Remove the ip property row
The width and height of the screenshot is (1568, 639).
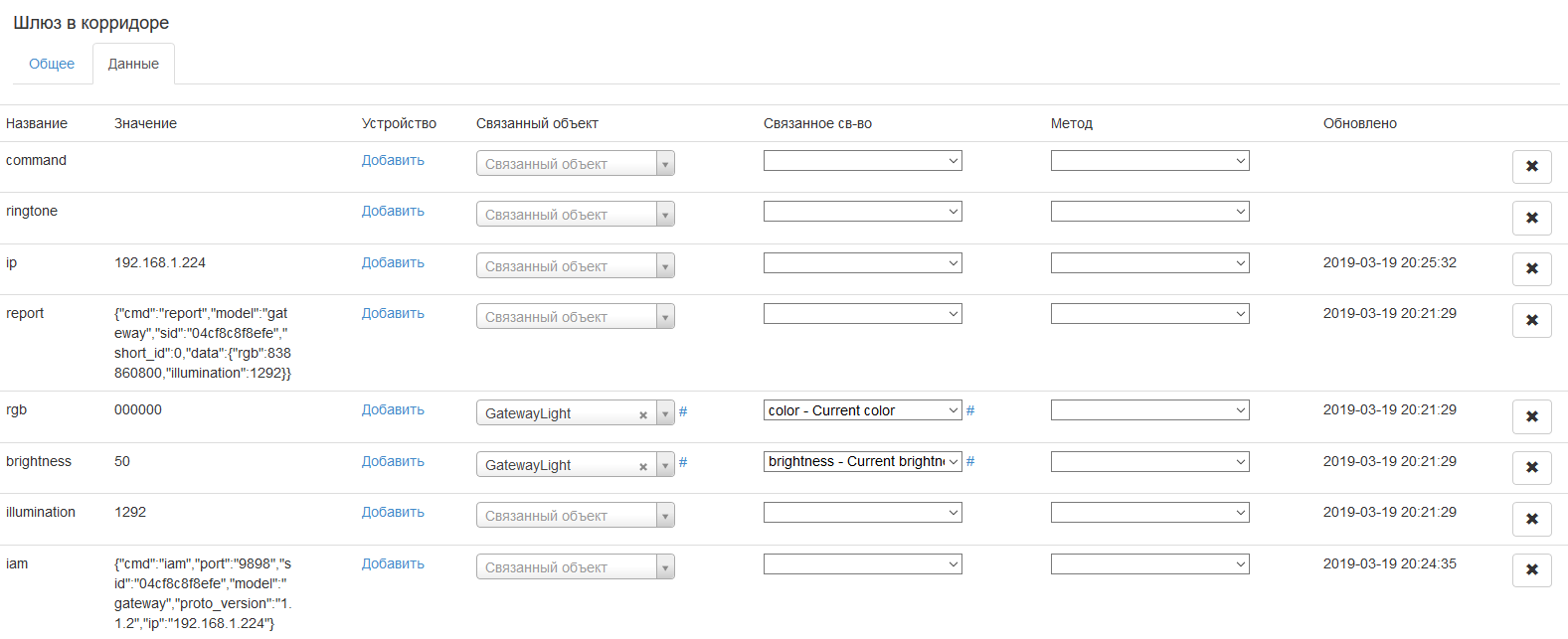coord(1531,269)
